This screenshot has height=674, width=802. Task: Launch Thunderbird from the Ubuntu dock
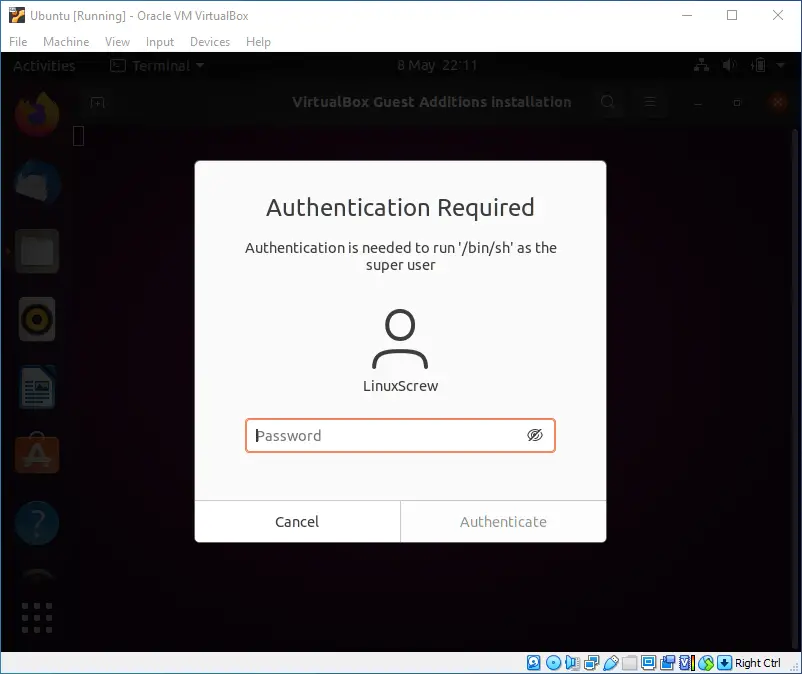[x=37, y=183]
